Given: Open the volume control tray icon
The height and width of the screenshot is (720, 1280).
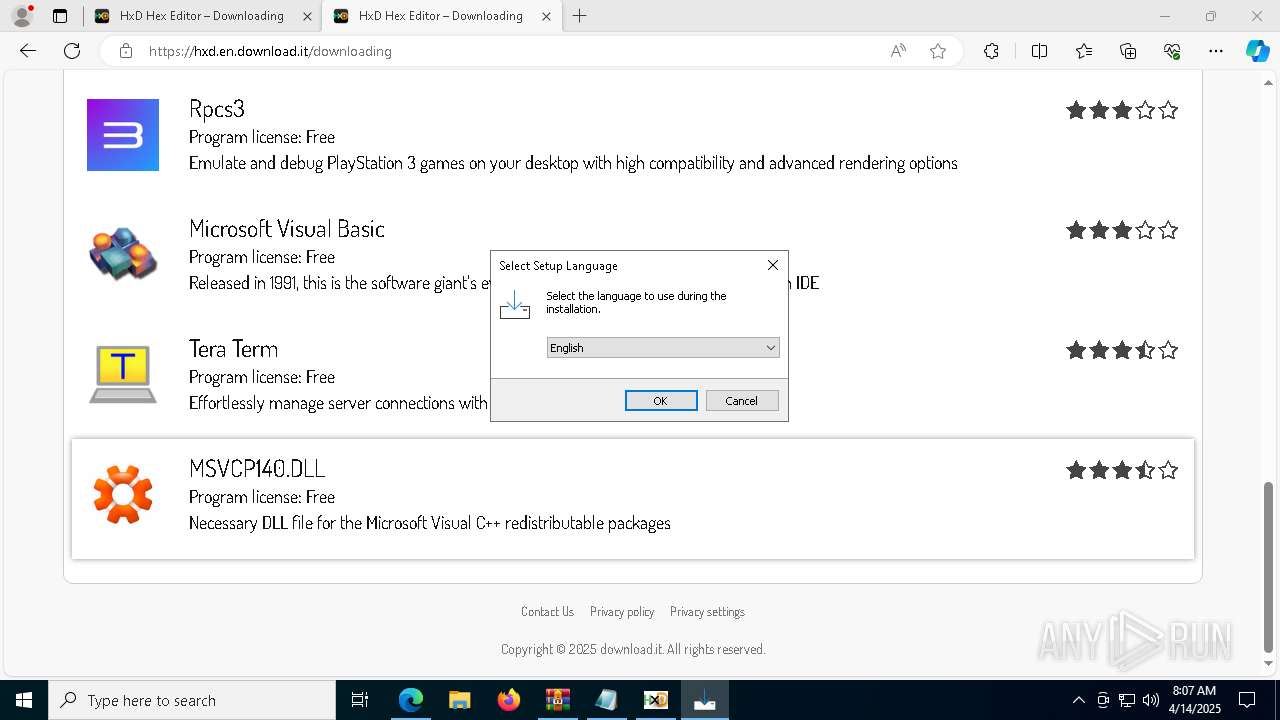Looking at the screenshot, I should (x=1151, y=700).
